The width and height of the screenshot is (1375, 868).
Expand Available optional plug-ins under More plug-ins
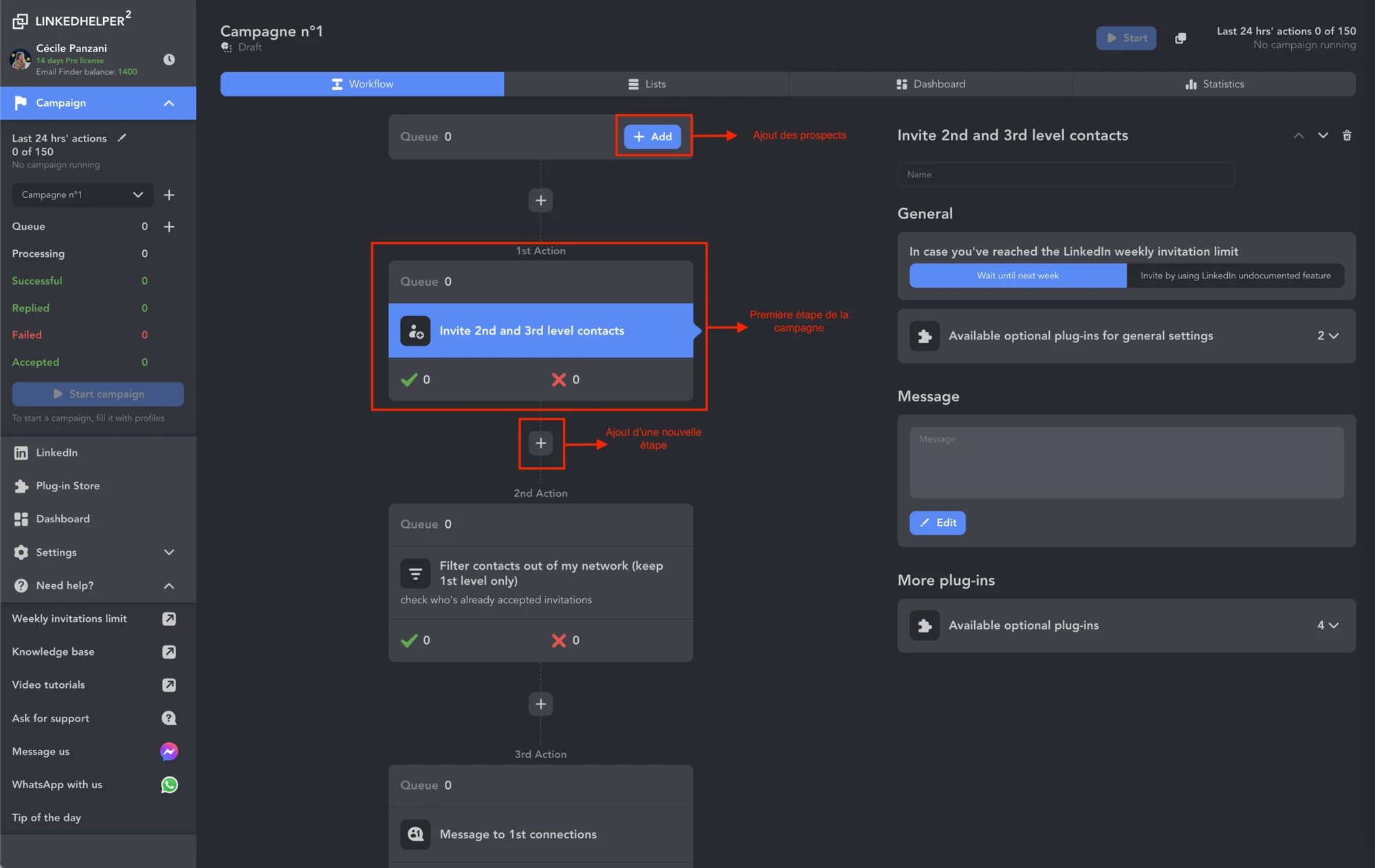pyautogui.click(x=1126, y=625)
